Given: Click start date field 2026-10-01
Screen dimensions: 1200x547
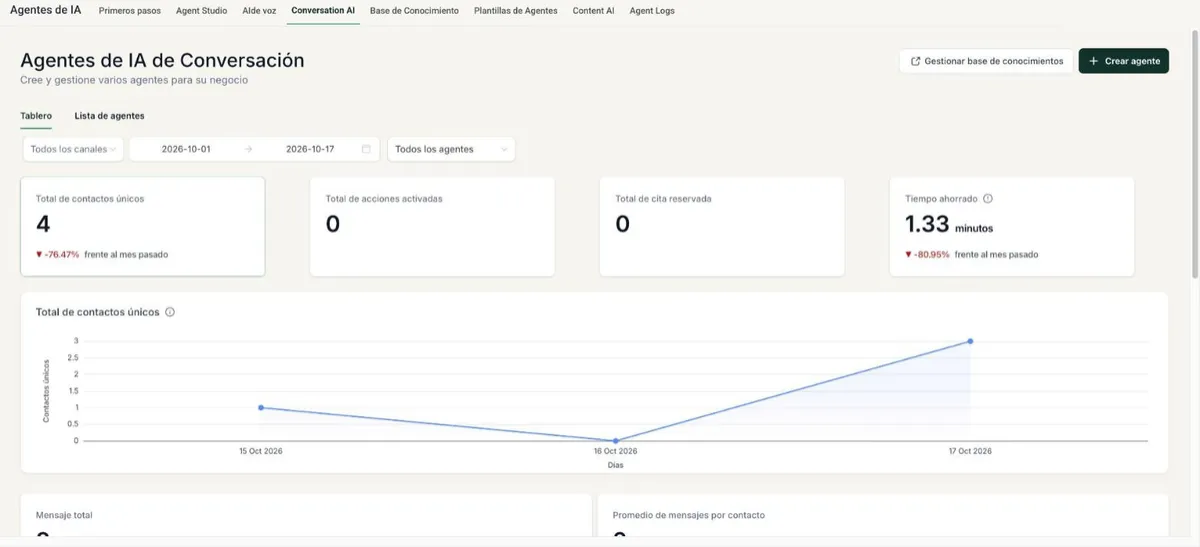Looking at the screenshot, I should (x=186, y=149).
